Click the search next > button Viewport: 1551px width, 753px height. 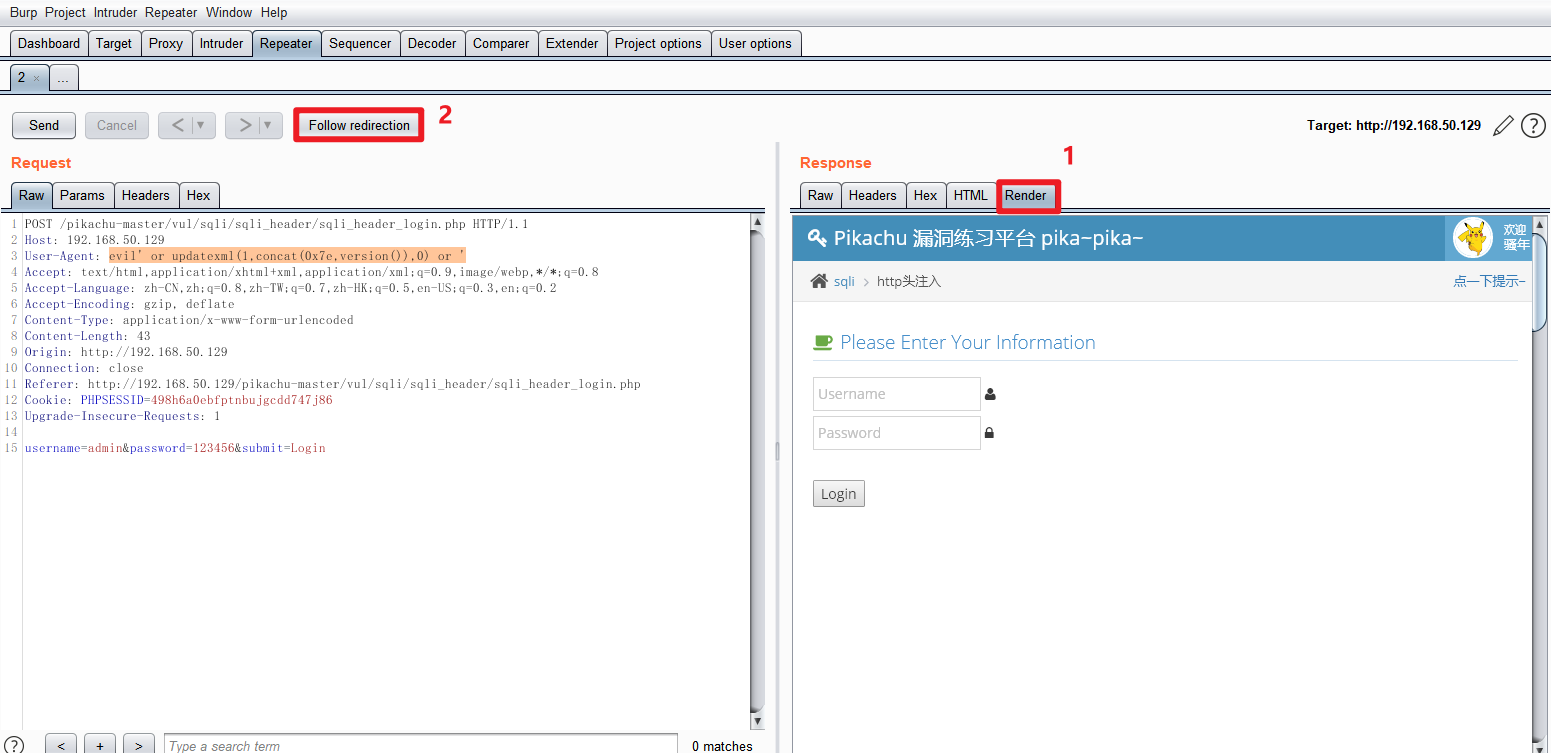tap(139, 746)
